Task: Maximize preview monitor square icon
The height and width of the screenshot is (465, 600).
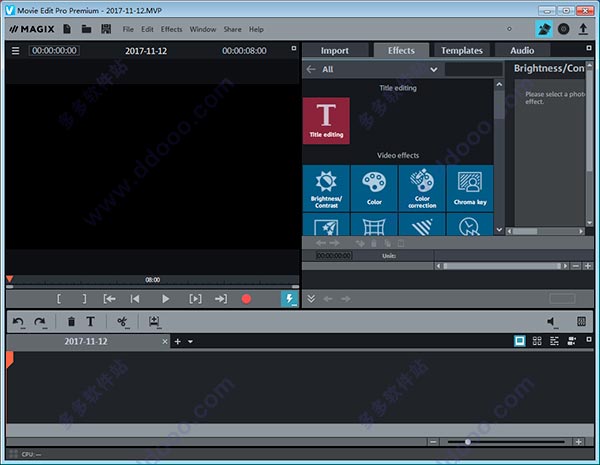Action: pyautogui.click(x=294, y=48)
